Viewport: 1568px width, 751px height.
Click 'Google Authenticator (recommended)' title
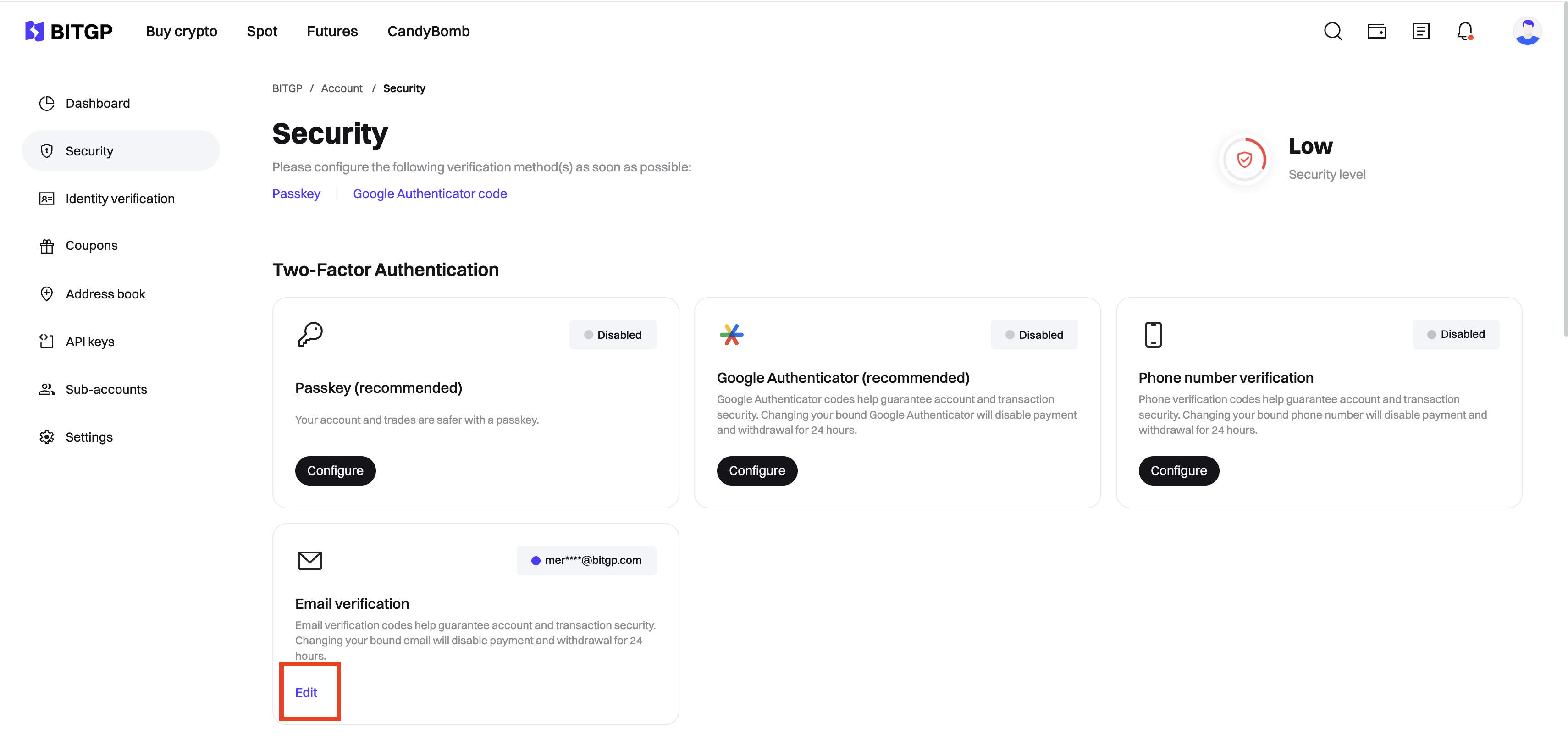click(x=843, y=377)
